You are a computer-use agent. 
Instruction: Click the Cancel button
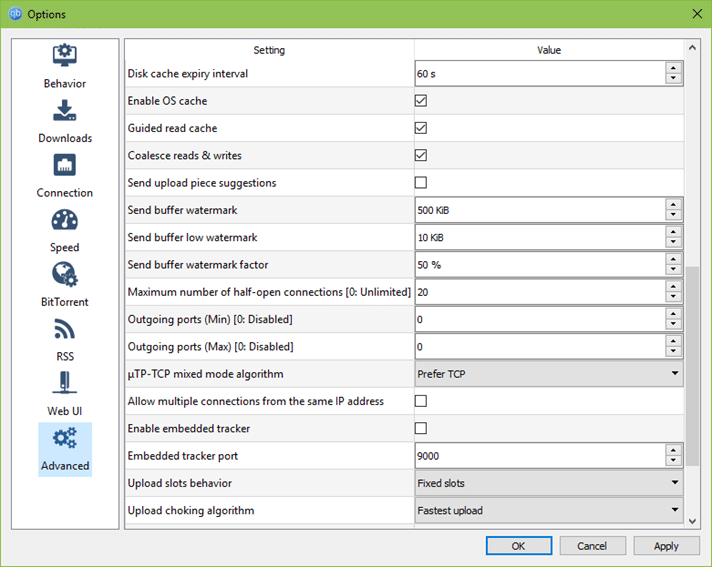592,546
